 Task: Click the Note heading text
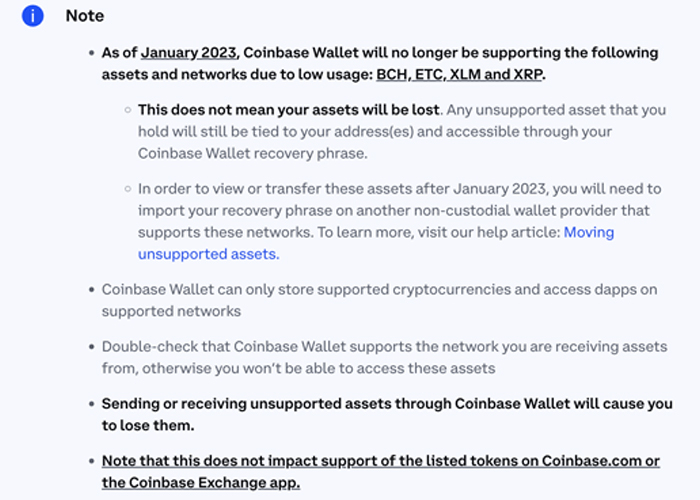85,16
